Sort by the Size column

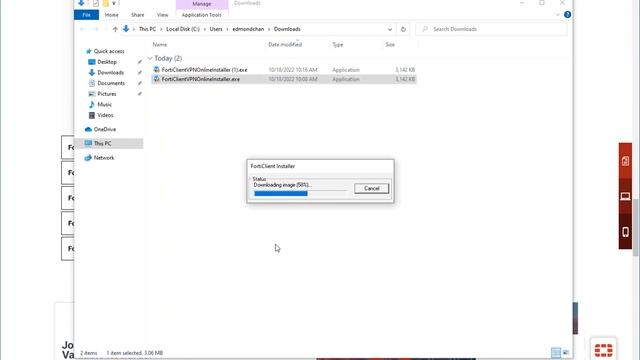390,44
